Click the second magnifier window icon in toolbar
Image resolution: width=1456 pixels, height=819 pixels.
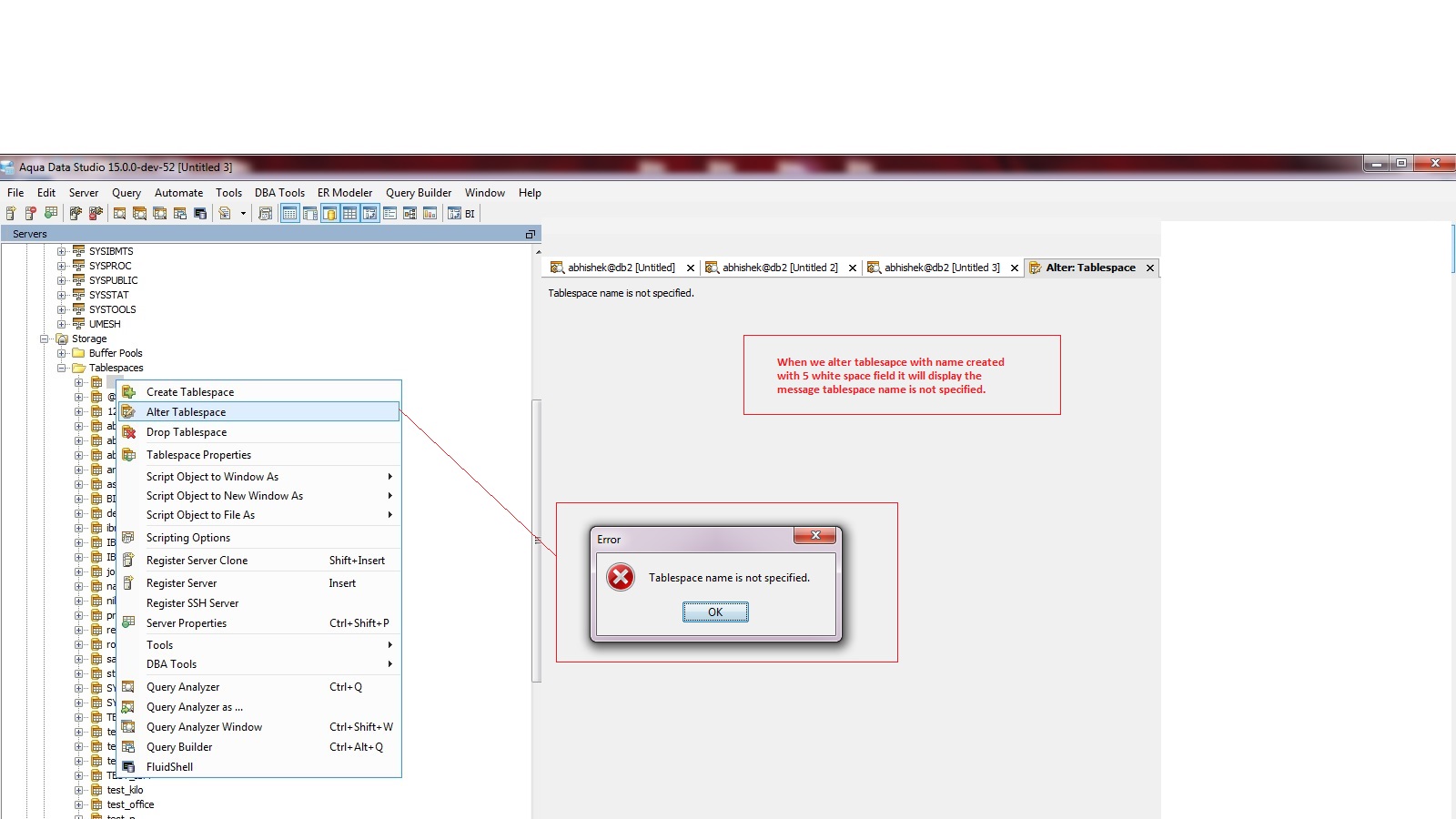point(140,214)
